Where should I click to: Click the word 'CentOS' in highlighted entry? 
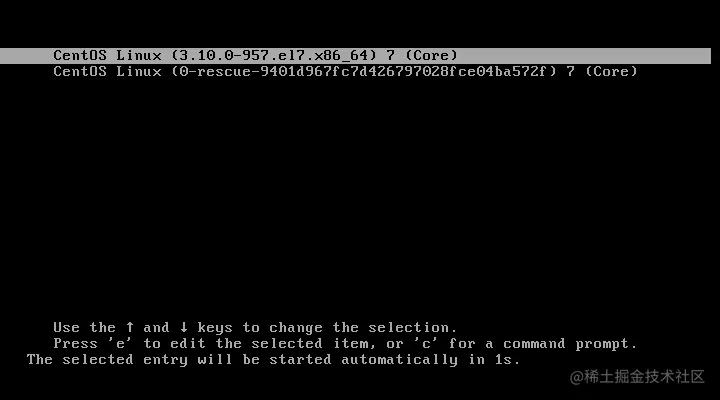pyautogui.click(x=80, y=56)
